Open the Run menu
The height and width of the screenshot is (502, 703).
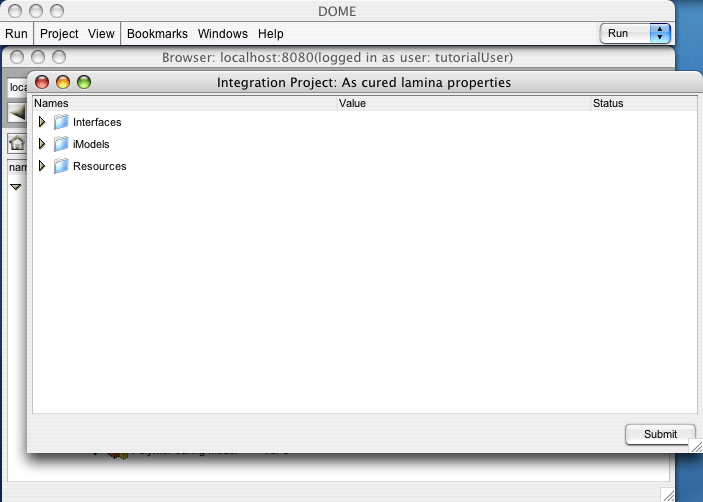[16, 34]
